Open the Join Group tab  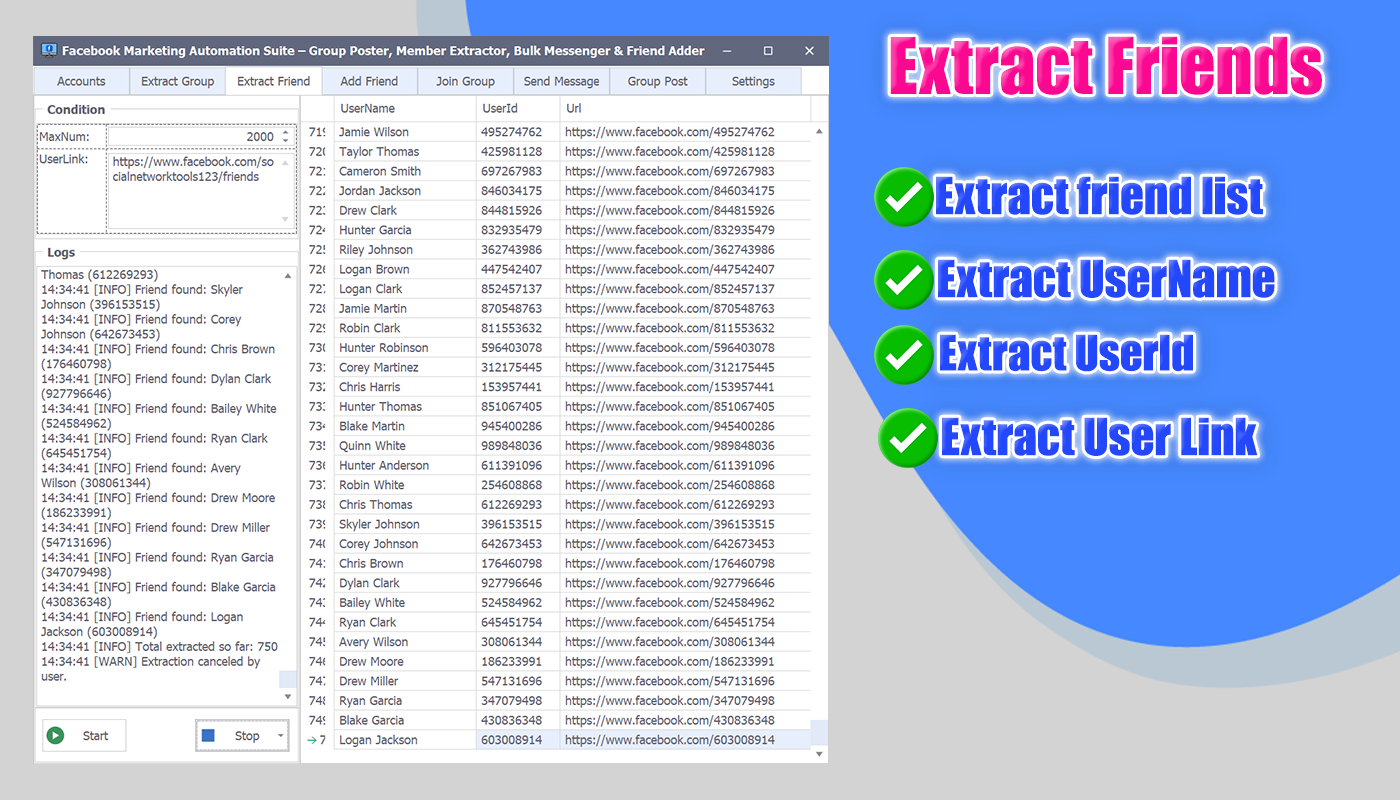pyautogui.click(x=465, y=81)
